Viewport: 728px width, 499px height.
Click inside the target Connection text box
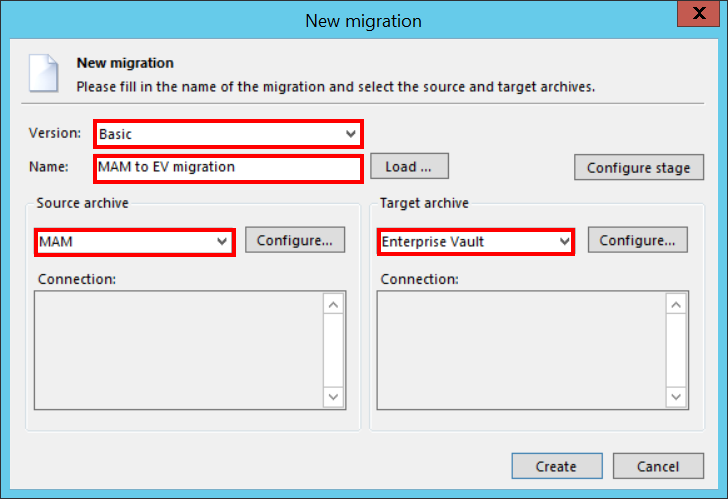(x=521, y=350)
